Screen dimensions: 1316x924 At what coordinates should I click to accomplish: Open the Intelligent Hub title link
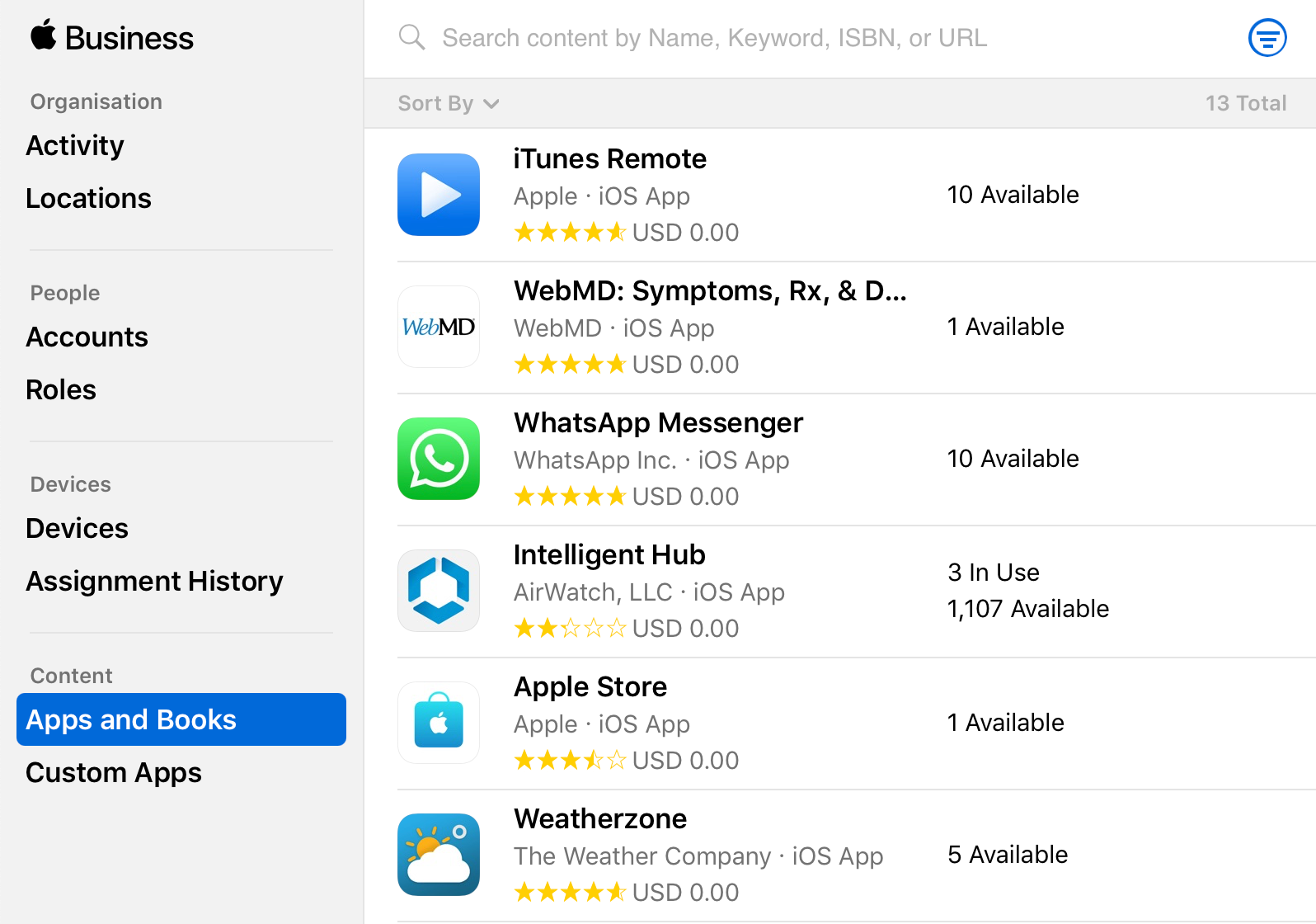click(x=609, y=554)
